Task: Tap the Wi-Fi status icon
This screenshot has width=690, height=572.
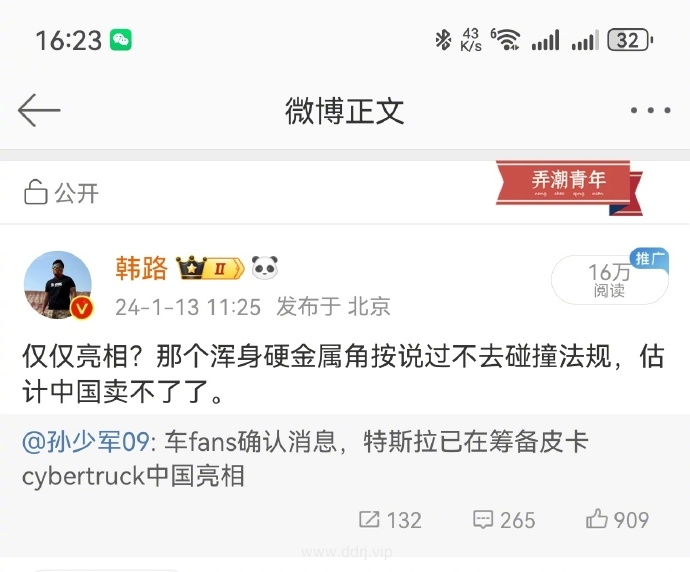Action: (x=506, y=39)
